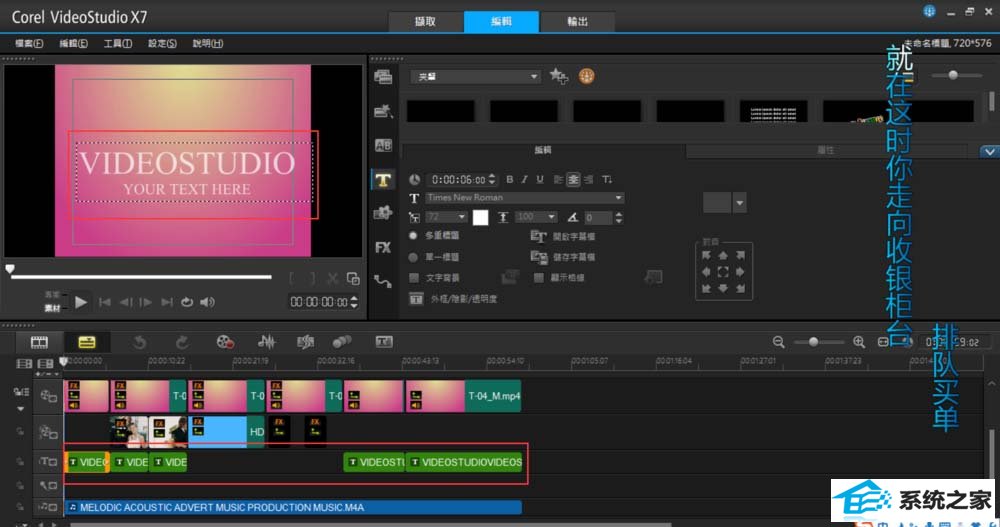Open the title style preset dropdown arrow
This screenshot has width=1000, height=527.
pos(740,203)
